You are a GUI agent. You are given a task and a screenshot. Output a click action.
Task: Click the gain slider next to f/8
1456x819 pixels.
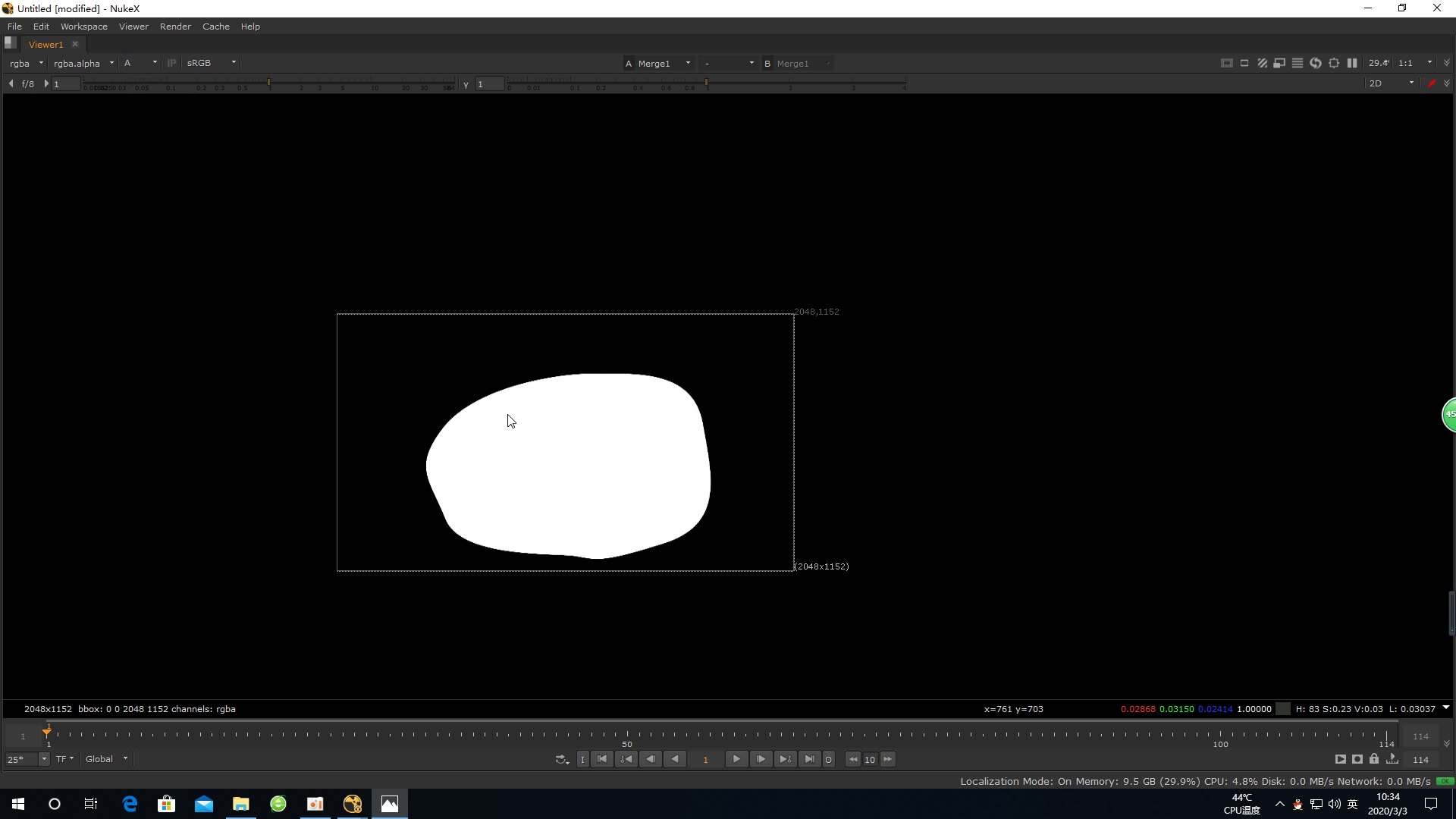(269, 83)
